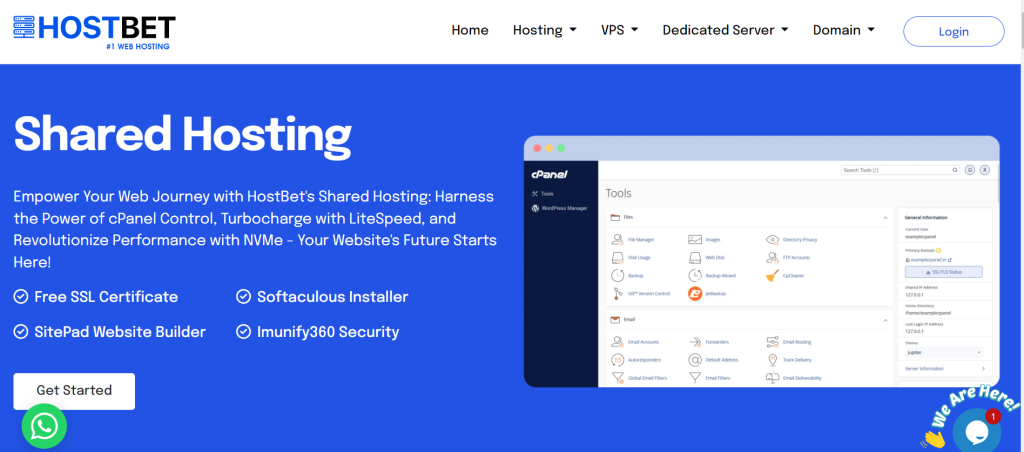This screenshot has width=1024, height=452.
Task: Open the Dedicated Server dropdown
Action: coord(726,30)
